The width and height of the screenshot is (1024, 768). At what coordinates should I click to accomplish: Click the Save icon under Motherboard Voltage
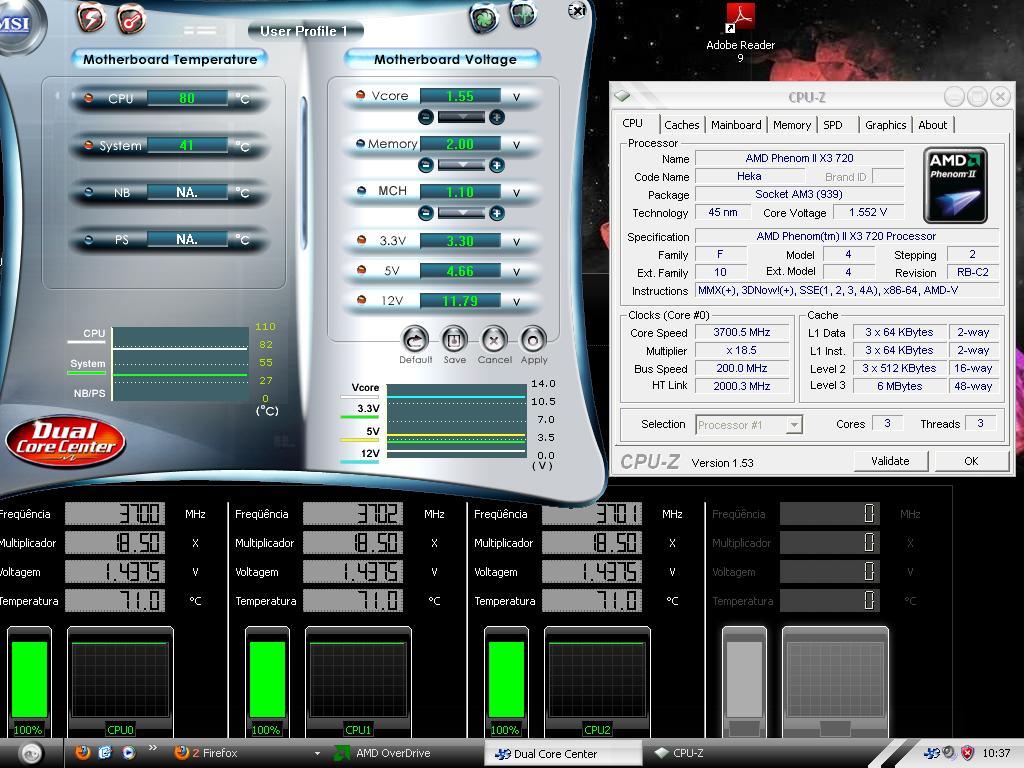pyautogui.click(x=455, y=339)
